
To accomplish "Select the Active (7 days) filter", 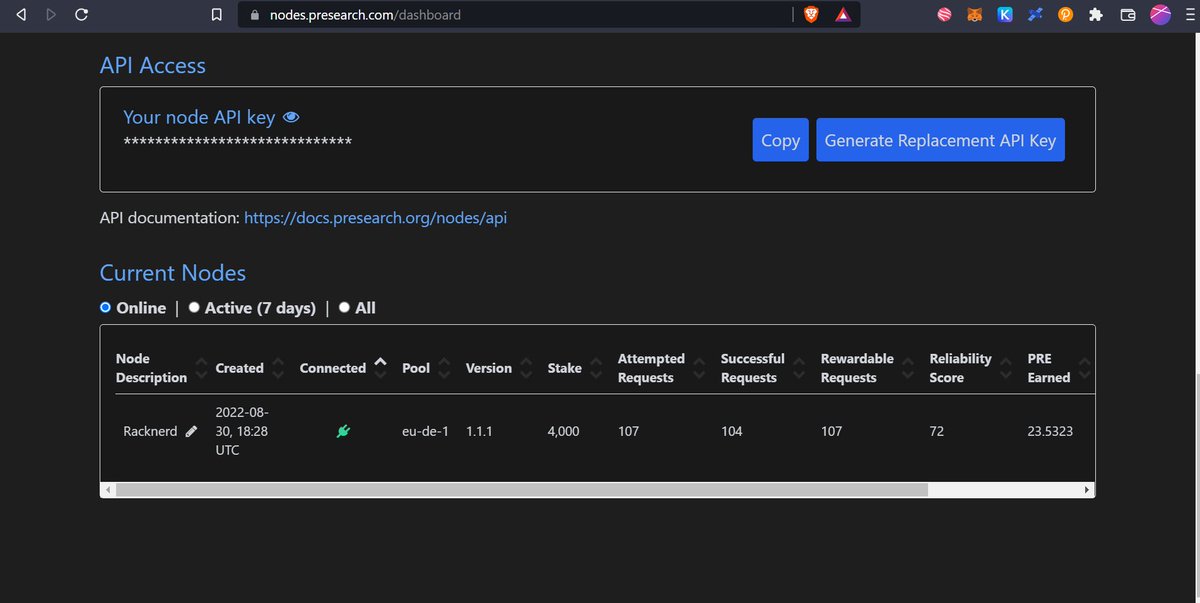I will pos(194,308).
